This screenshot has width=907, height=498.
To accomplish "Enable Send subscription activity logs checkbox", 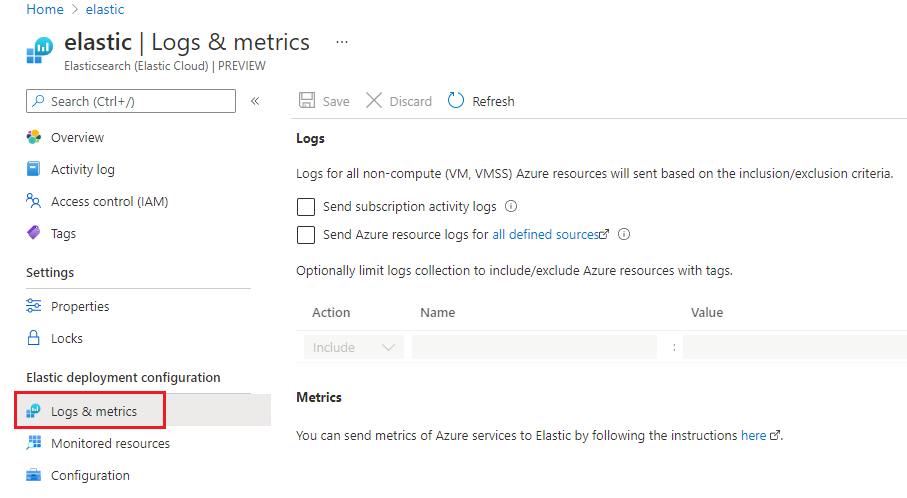I will (306, 207).
